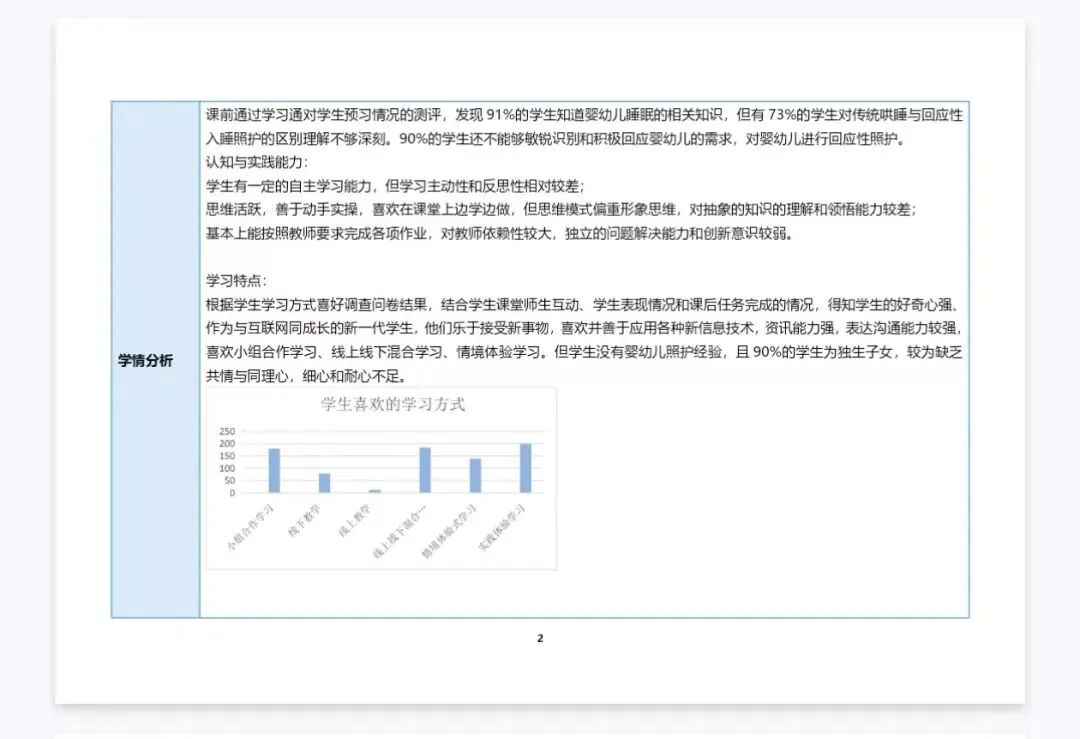This screenshot has width=1080, height=739.
Task: Click the line starting "入睡照护的区别理解不够深刻"
Action: pyautogui.click(x=557, y=138)
